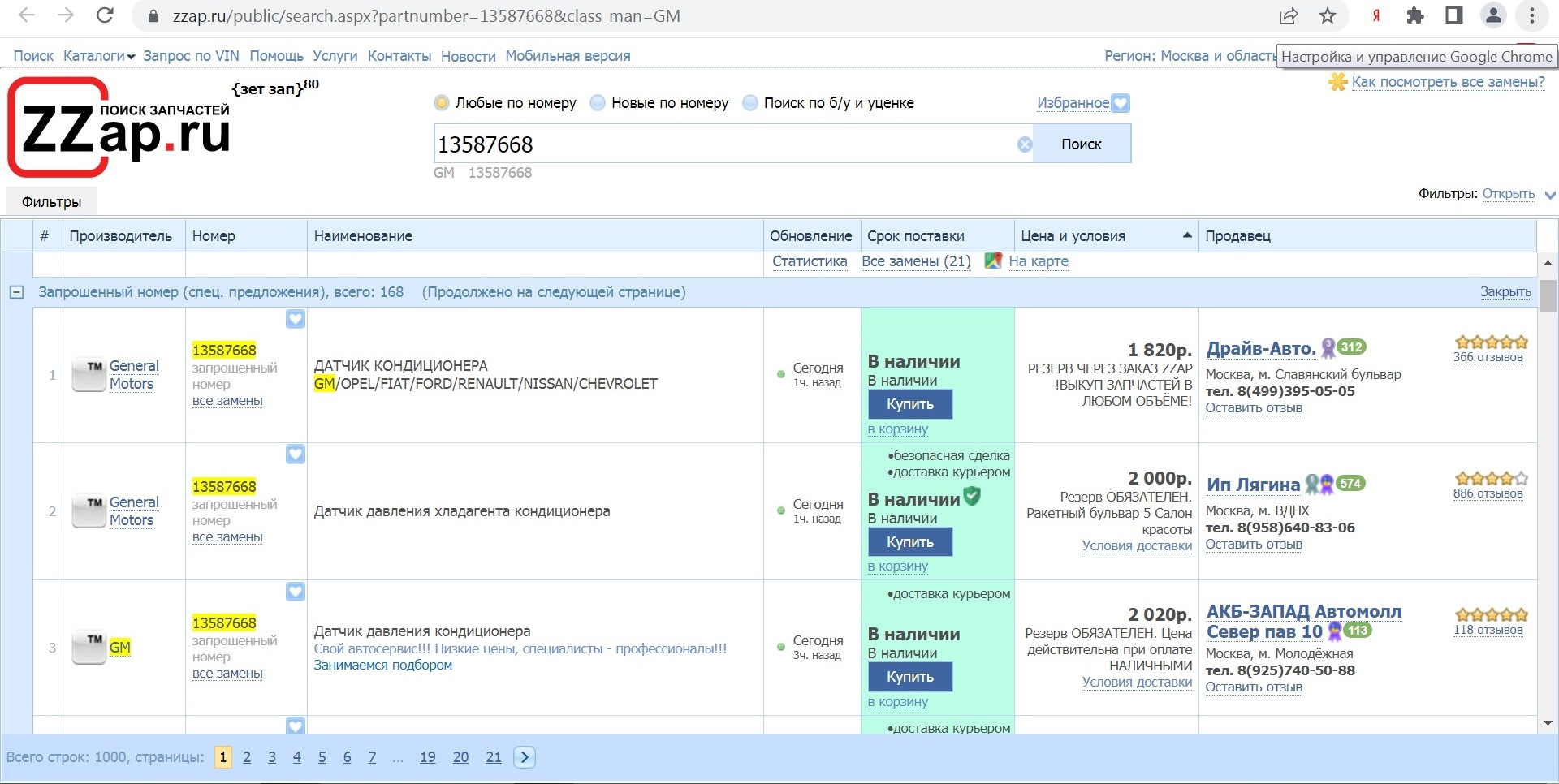Click the safe-deal shield icon in Ип Лягина row
Image resolution: width=1559 pixels, height=784 pixels.
click(972, 496)
